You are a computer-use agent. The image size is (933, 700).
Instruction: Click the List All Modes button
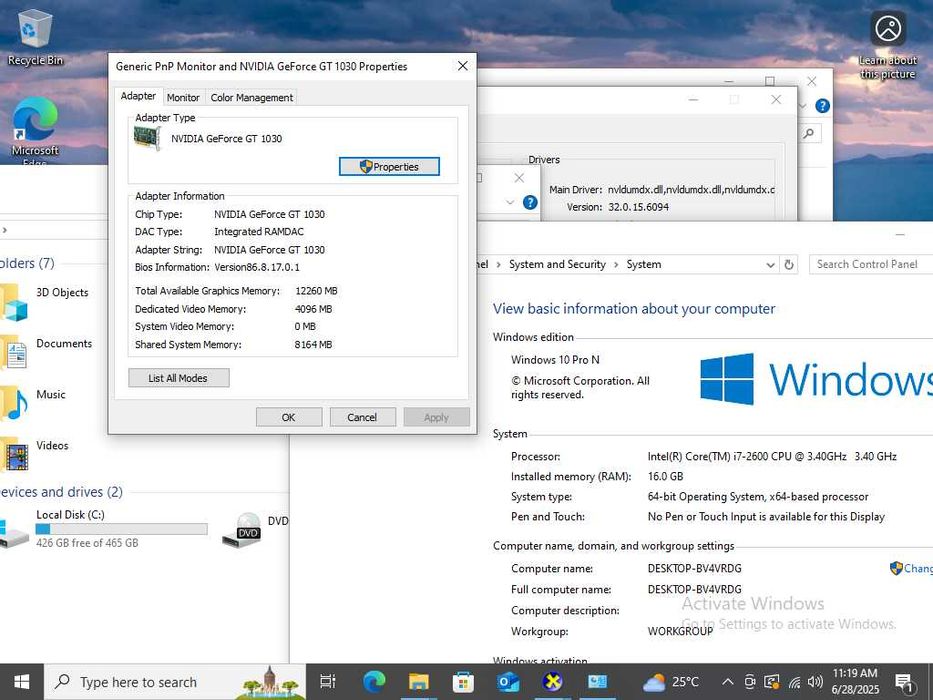(x=179, y=378)
